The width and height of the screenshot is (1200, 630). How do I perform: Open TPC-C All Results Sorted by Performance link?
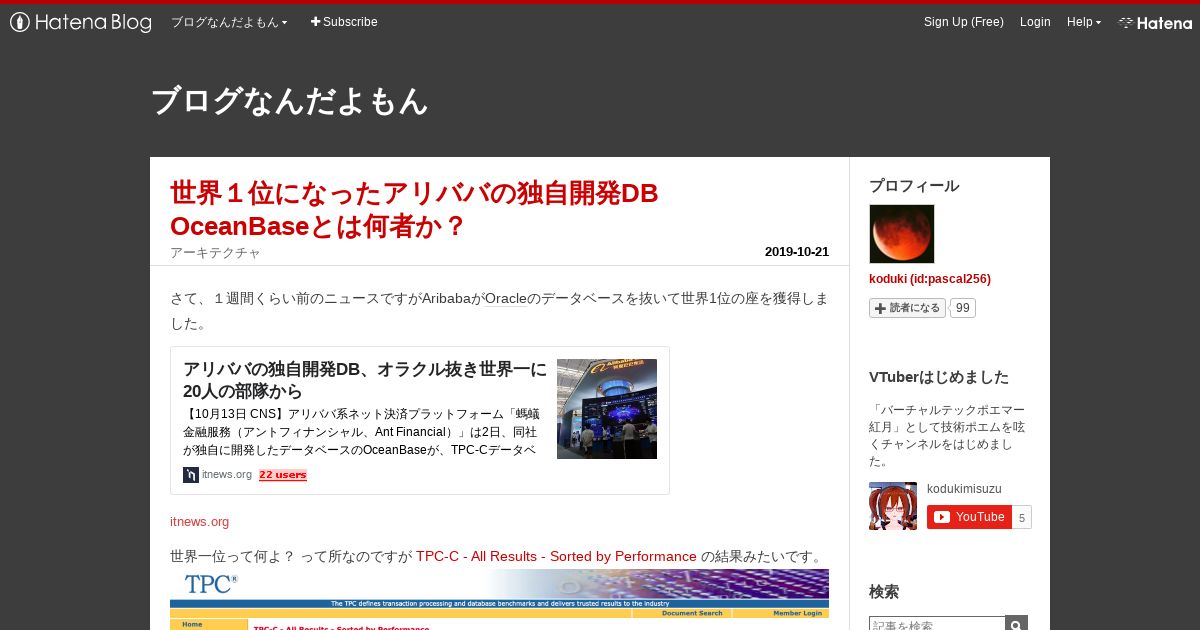(556, 556)
